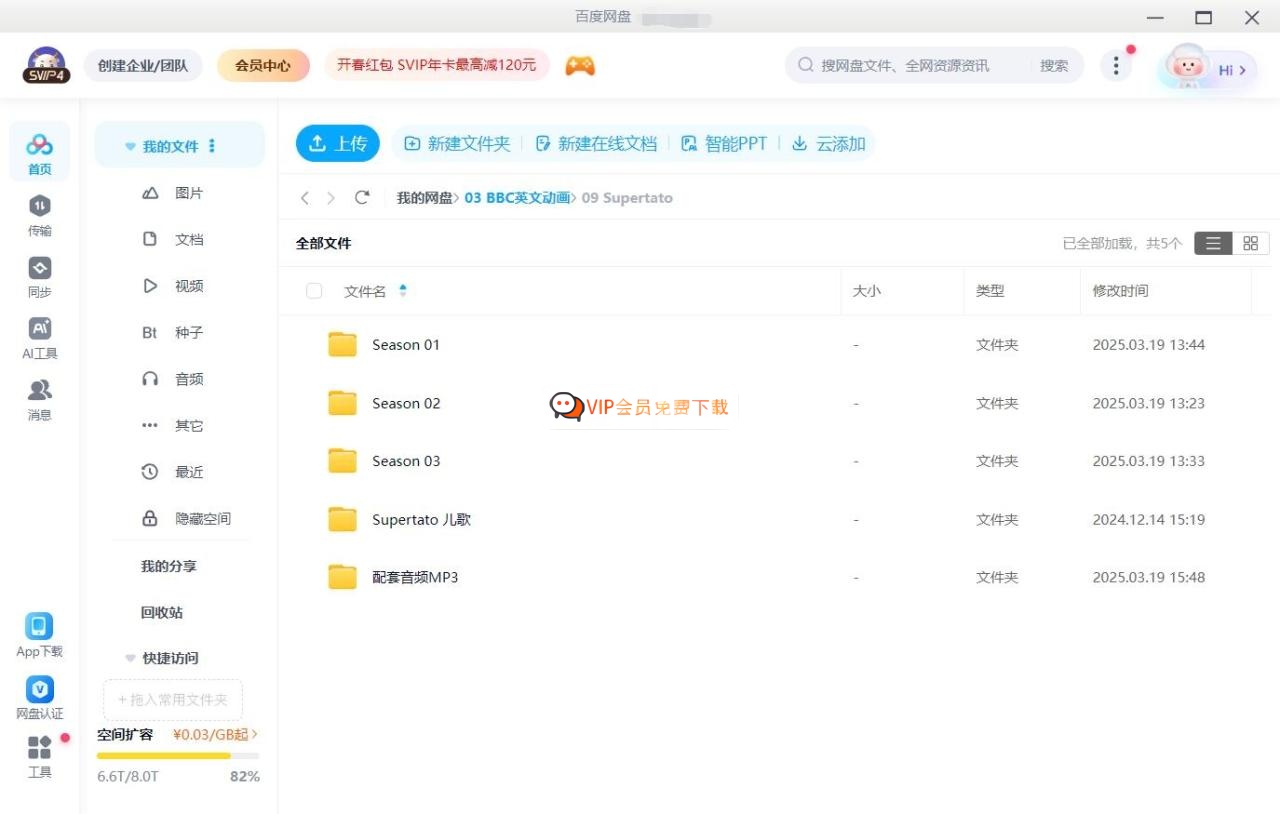Refresh the file list
This screenshot has width=1280, height=814.
click(x=362, y=198)
